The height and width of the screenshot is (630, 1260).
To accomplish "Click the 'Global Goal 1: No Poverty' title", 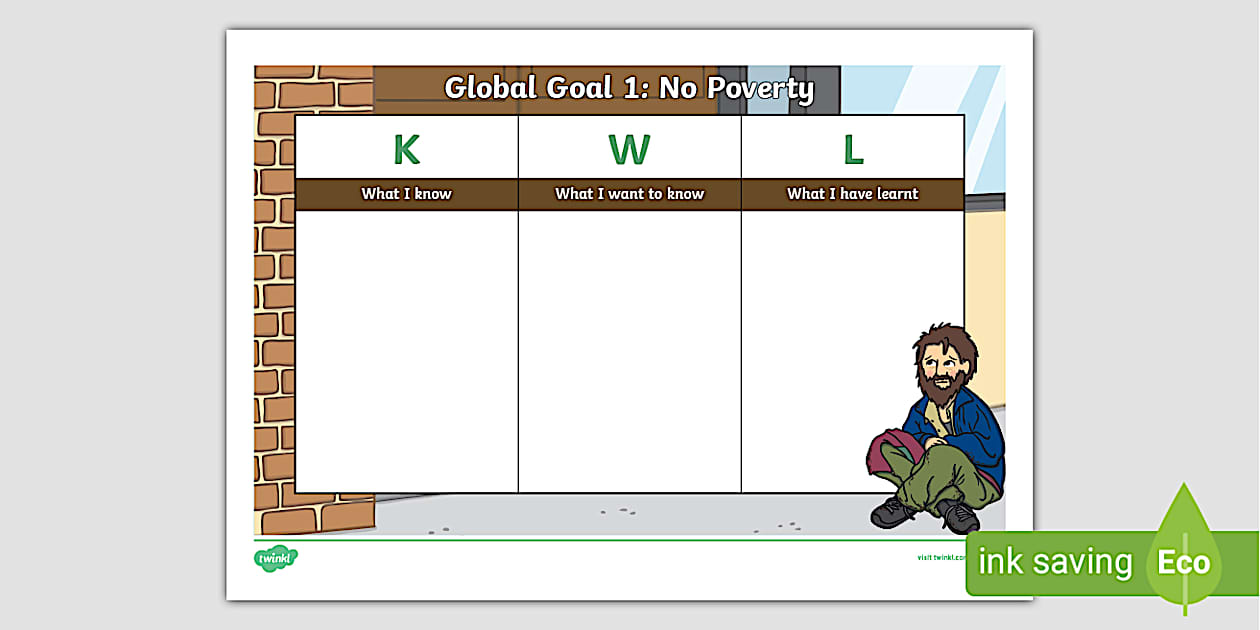I will click(x=630, y=88).
